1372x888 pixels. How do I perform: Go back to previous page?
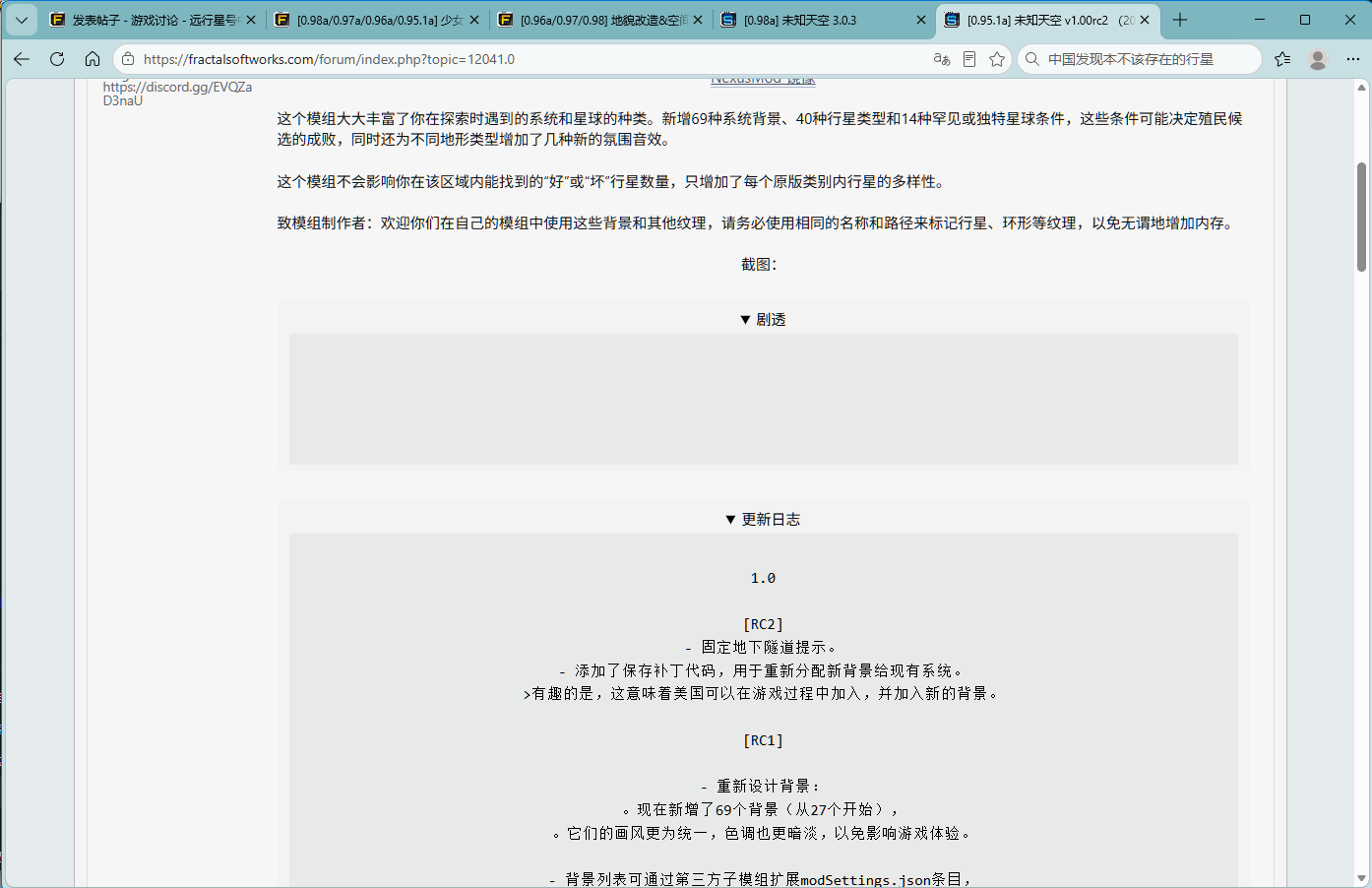(22, 59)
